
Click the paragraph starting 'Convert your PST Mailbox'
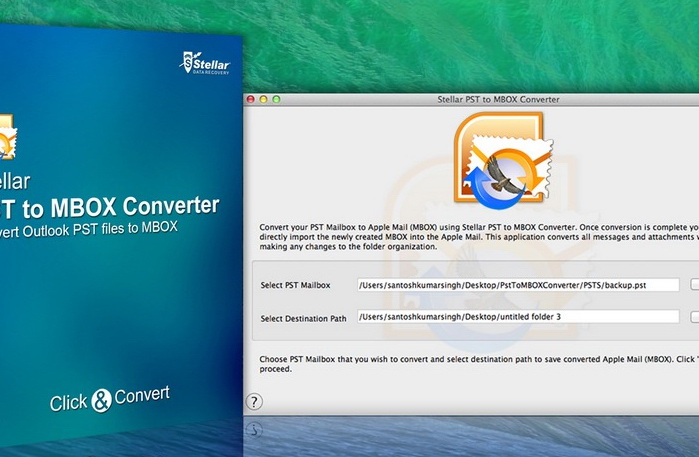pos(479,237)
